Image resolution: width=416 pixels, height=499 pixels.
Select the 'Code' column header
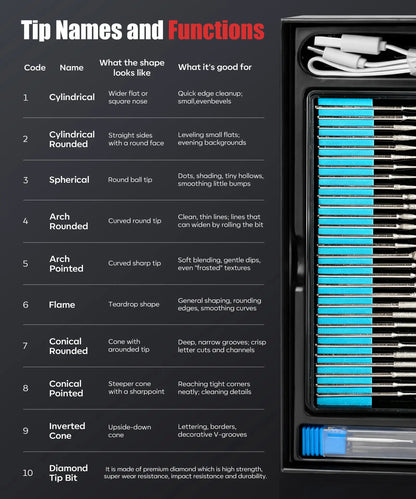pyautogui.click(x=35, y=68)
